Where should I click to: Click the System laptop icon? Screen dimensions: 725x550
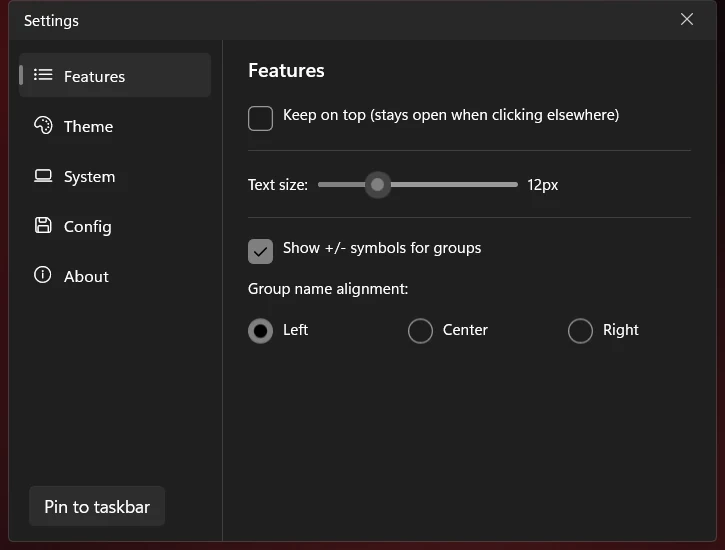[43, 176]
